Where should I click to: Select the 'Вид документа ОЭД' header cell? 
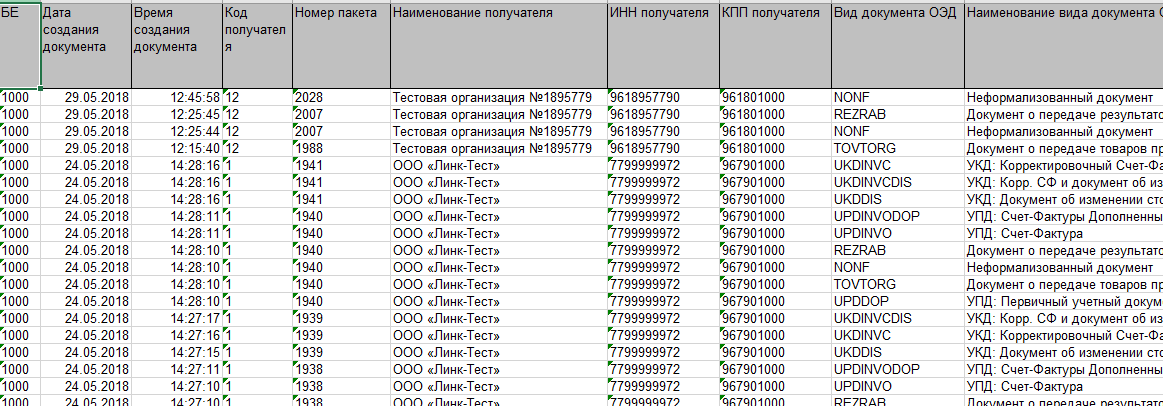897,45
